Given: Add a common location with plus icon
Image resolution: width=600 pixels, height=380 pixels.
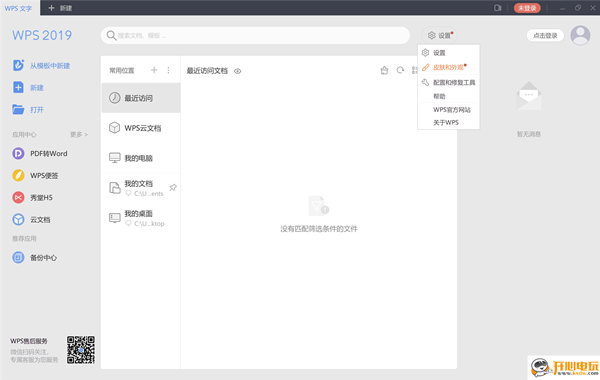Looking at the screenshot, I should pos(154,70).
